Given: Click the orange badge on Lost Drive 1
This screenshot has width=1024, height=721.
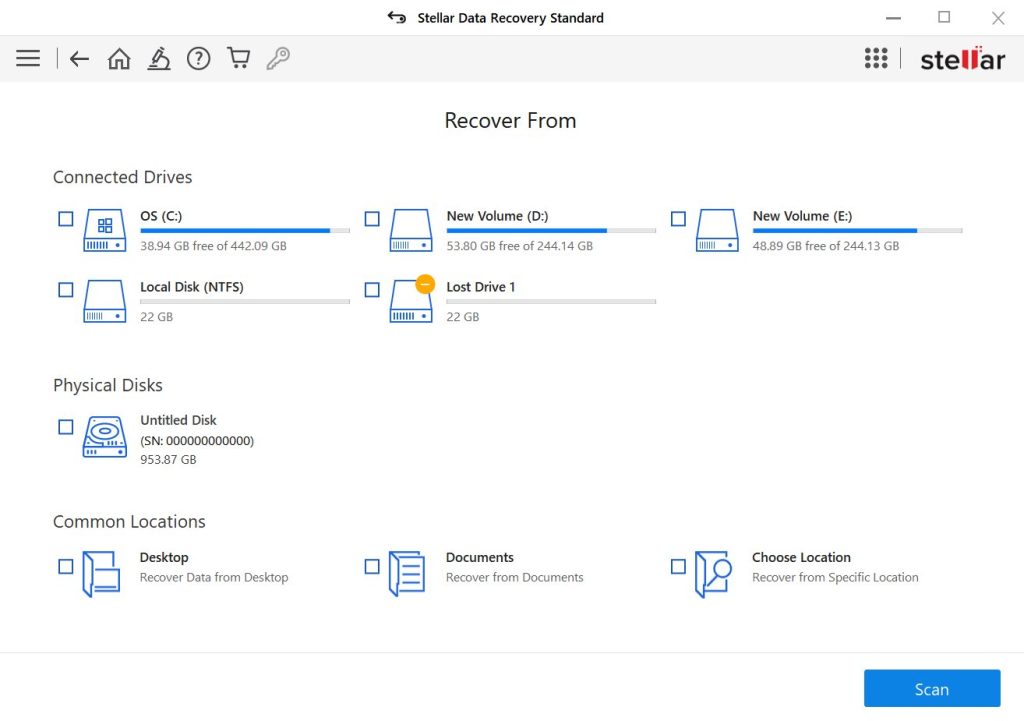Looking at the screenshot, I should (425, 283).
